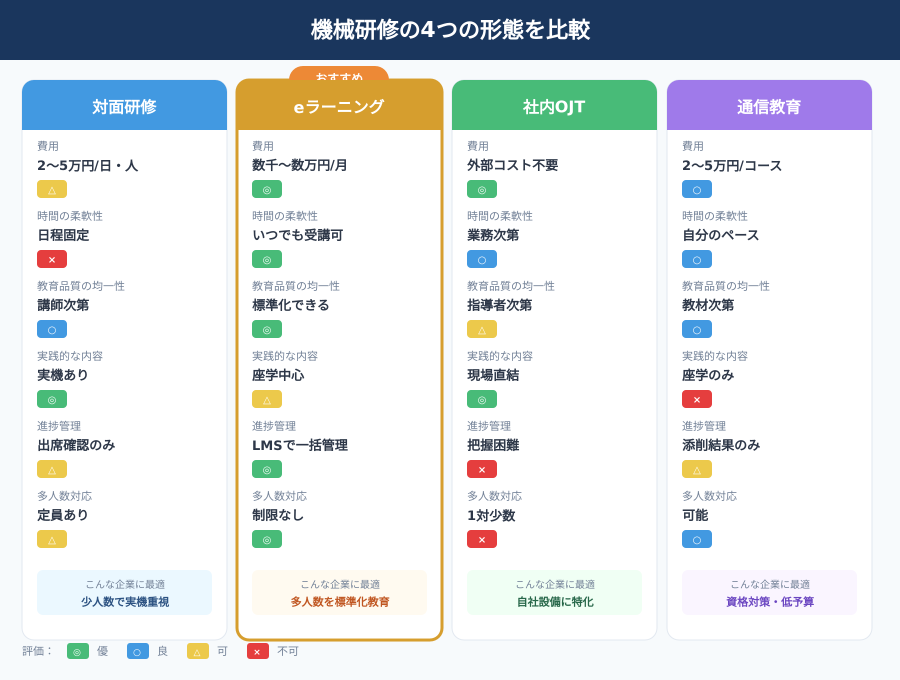Screen dimensions: 900x680
Task: Click the yellow △ badge under 指導者次第
Action: click(x=482, y=329)
